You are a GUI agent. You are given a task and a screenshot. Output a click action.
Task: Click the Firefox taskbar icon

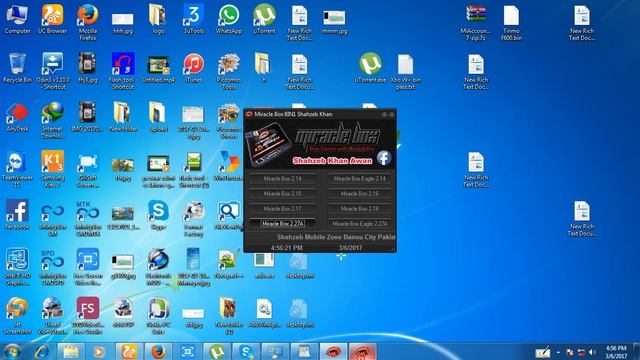tap(158, 351)
